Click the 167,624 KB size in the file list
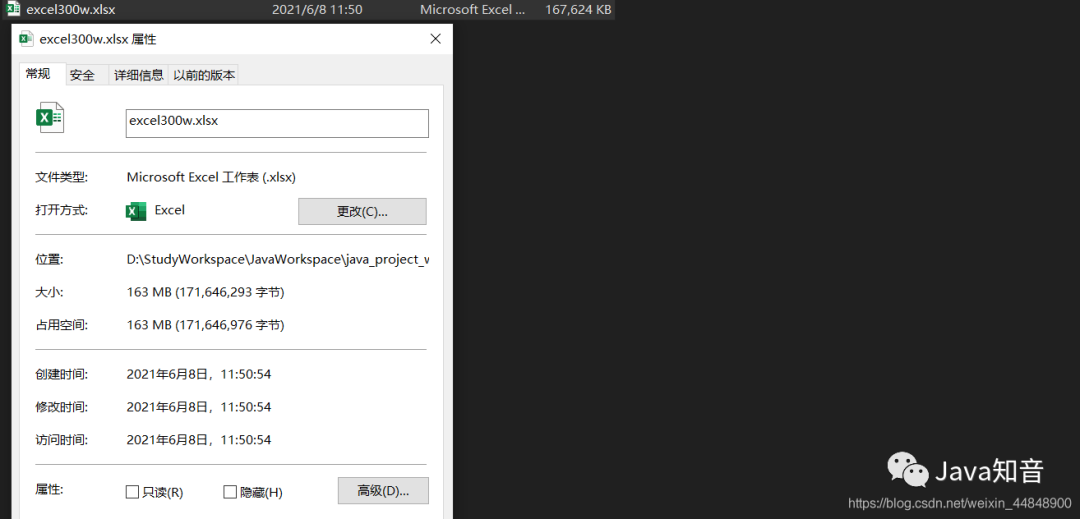 pyautogui.click(x=578, y=10)
